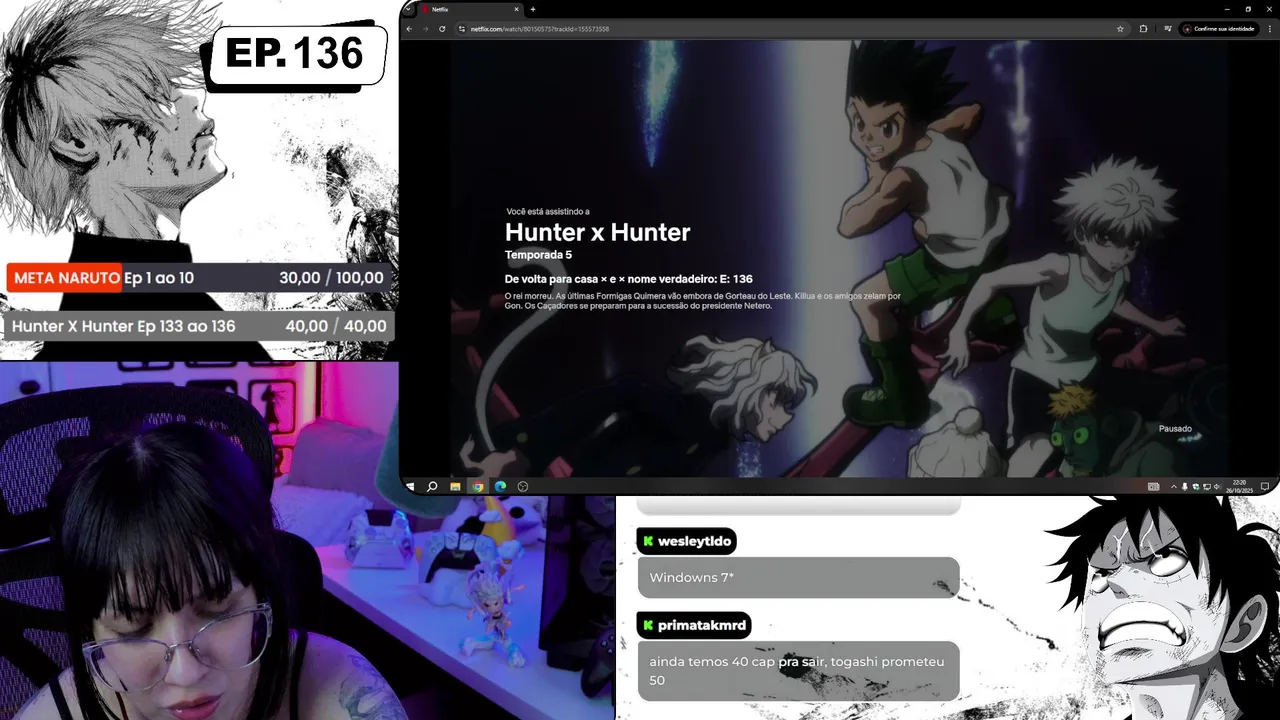Expand the tab search dropdown arrow
1280x720 pixels.
tap(408, 9)
